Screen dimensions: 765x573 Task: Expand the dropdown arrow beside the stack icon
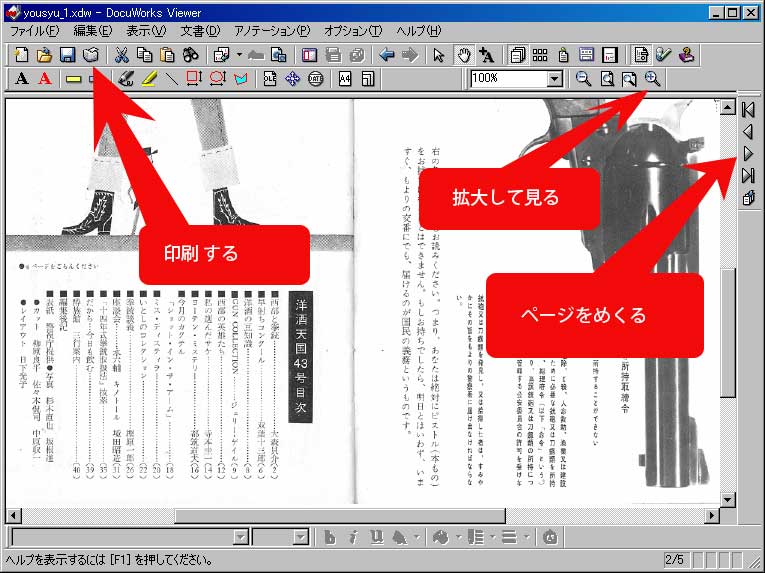coord(238,55)
